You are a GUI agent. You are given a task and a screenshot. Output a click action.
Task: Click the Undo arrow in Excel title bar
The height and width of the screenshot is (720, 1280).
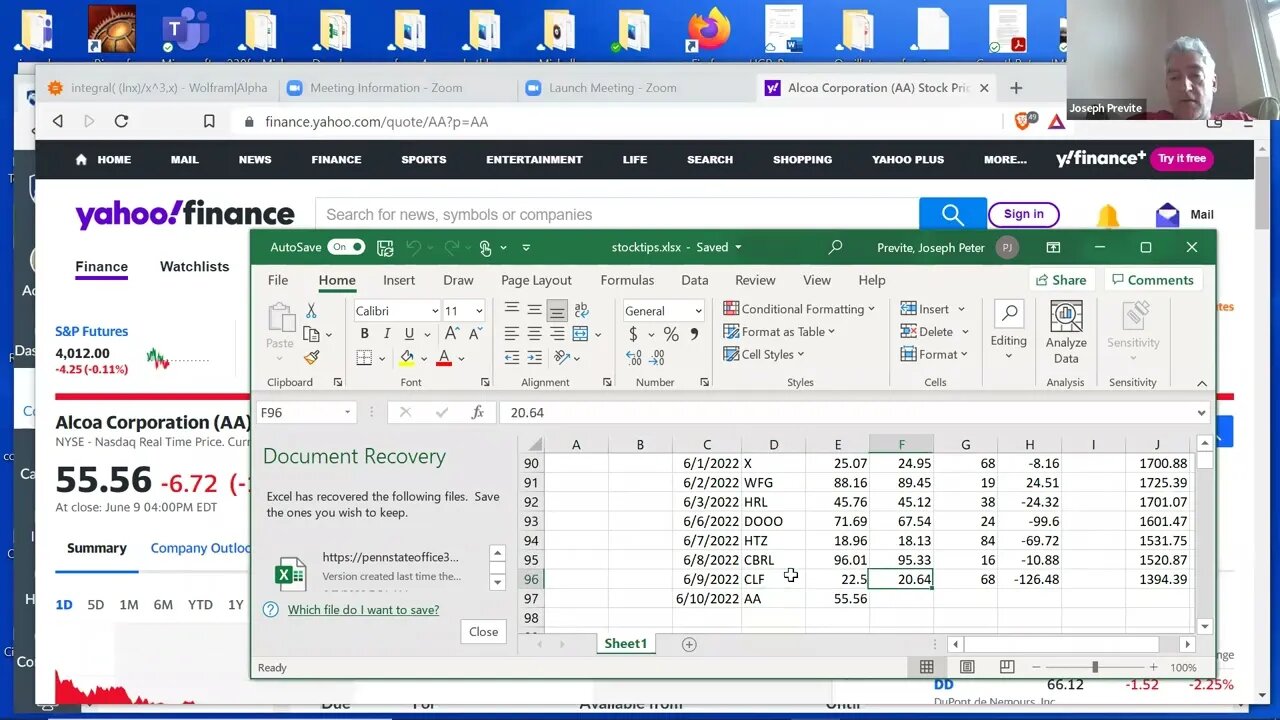pyautogui.click(x=414, y=247)
